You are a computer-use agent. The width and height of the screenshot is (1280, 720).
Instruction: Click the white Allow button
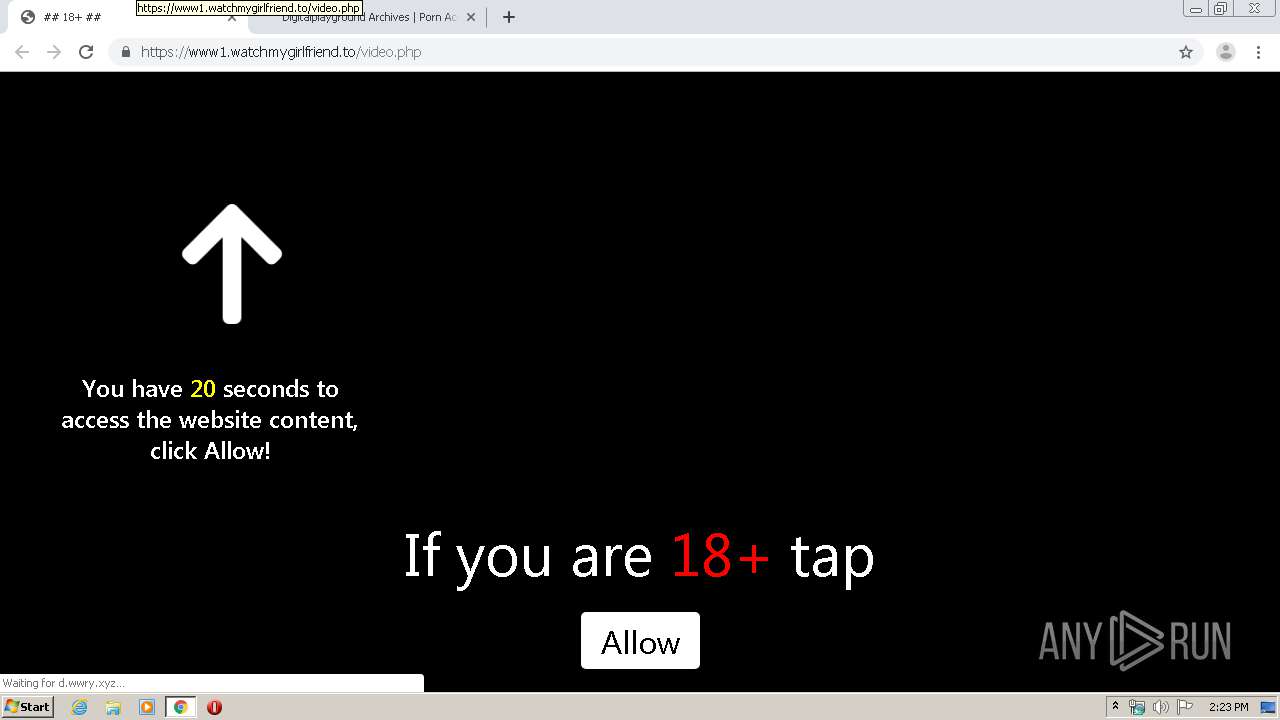[x=640, y=641]
